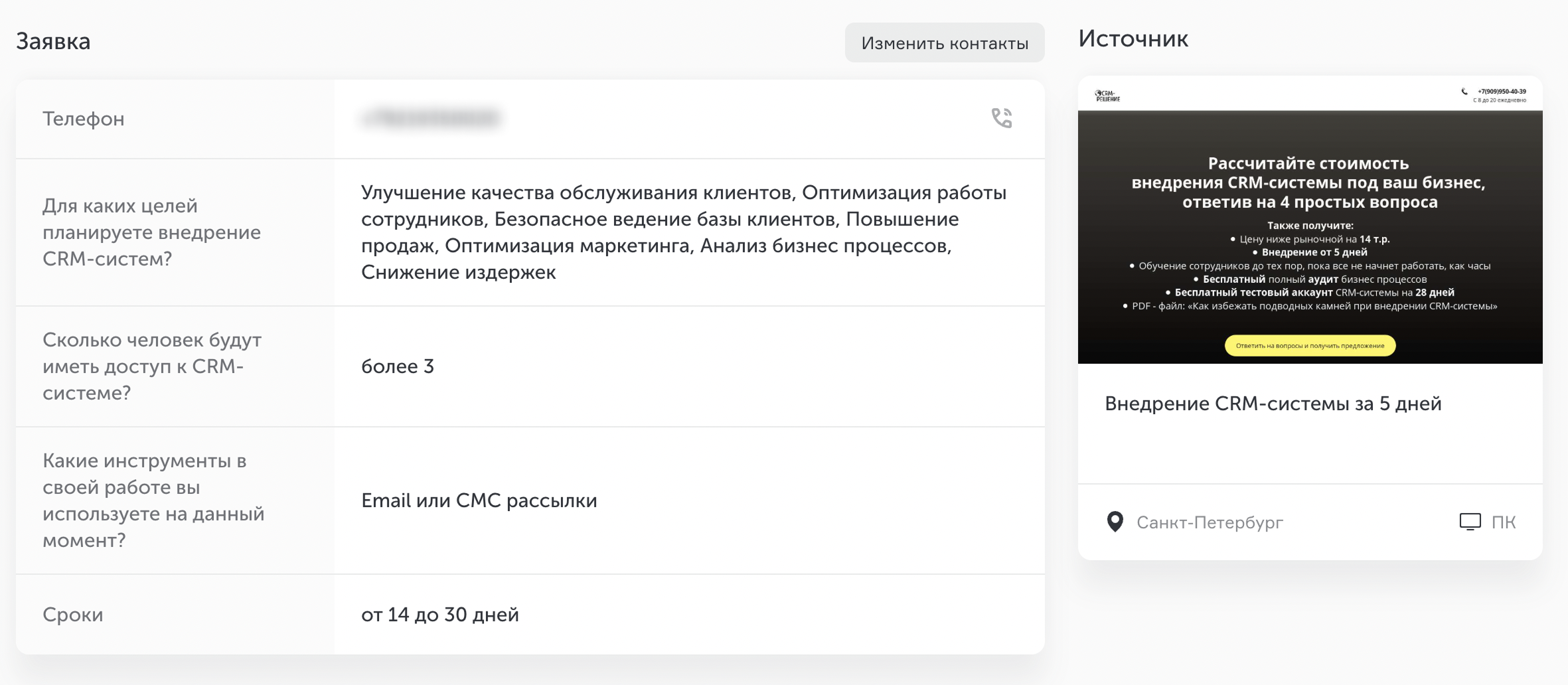This screenshot has width=1568, height=685.
Task: Select the Санкт-Петербург city label
Action: tap(1210, 522)
